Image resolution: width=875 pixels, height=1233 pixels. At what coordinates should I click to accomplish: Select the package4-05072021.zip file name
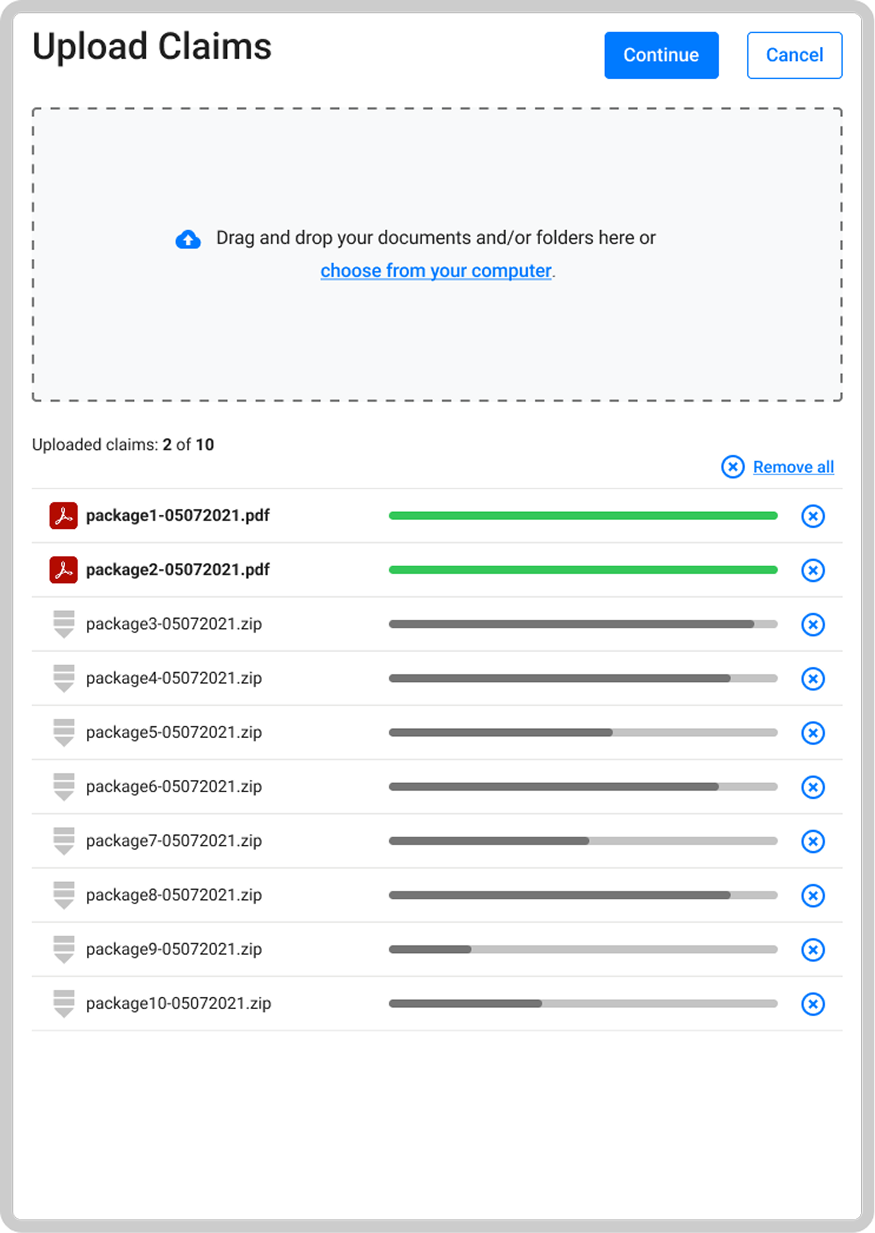click(x=174, y=678)
